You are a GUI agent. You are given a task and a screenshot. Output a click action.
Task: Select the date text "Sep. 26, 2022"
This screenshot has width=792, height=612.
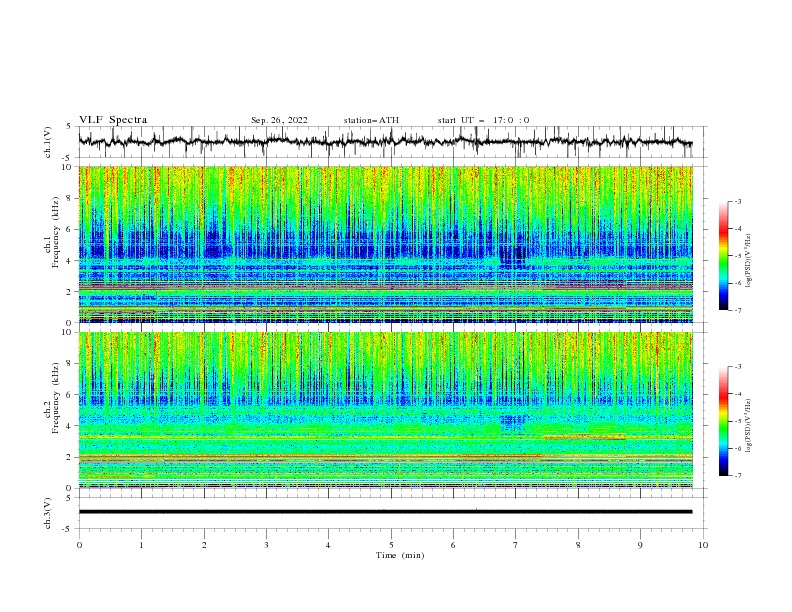279,120
